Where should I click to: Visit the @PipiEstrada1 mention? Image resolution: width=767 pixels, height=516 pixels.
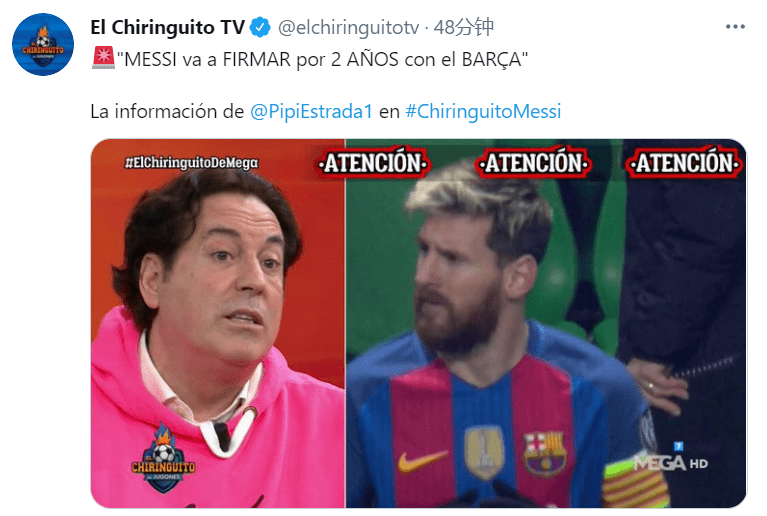click(312, 112)
